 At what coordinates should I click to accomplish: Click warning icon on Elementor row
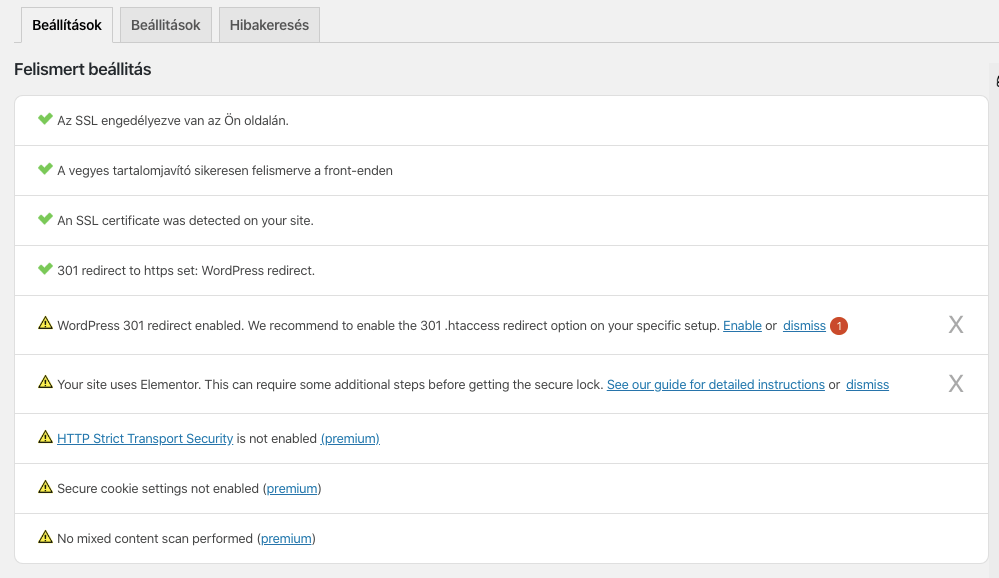(45, 382)
